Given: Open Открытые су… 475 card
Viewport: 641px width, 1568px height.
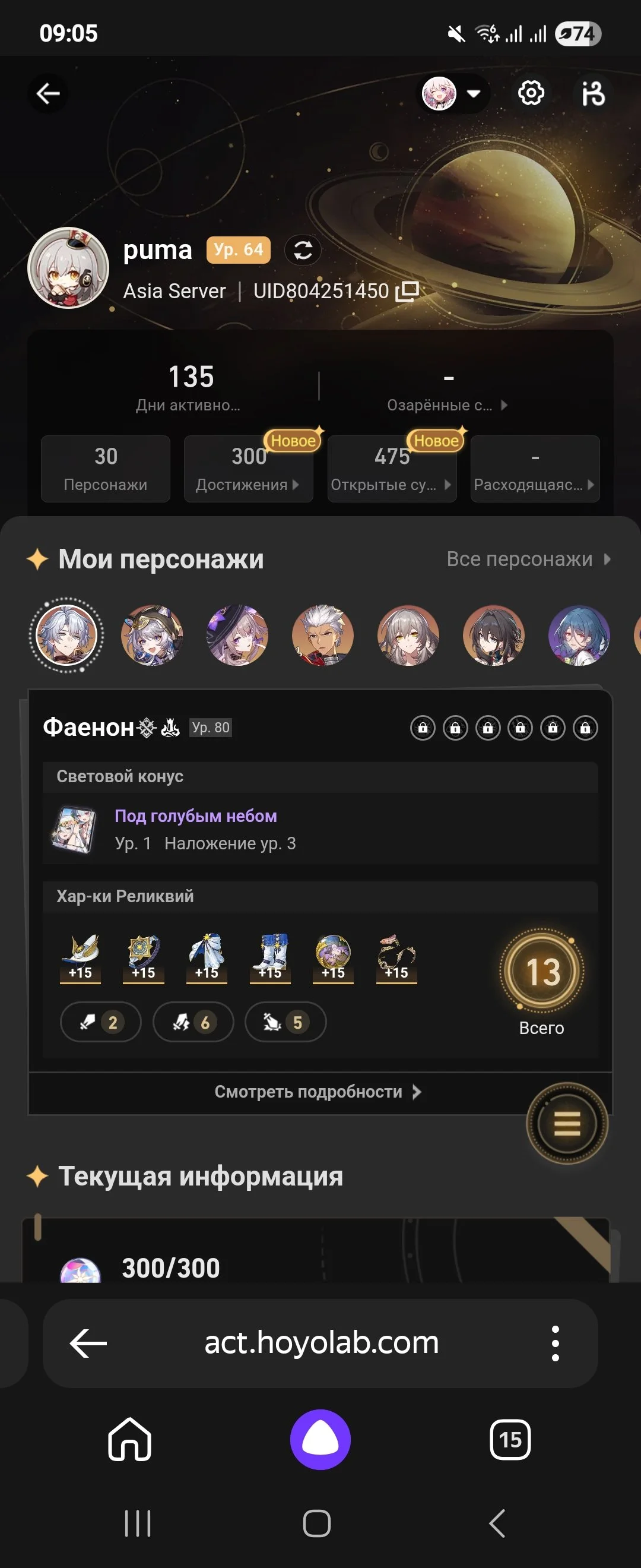Looking at the screenshot, I should pos(392,469).
